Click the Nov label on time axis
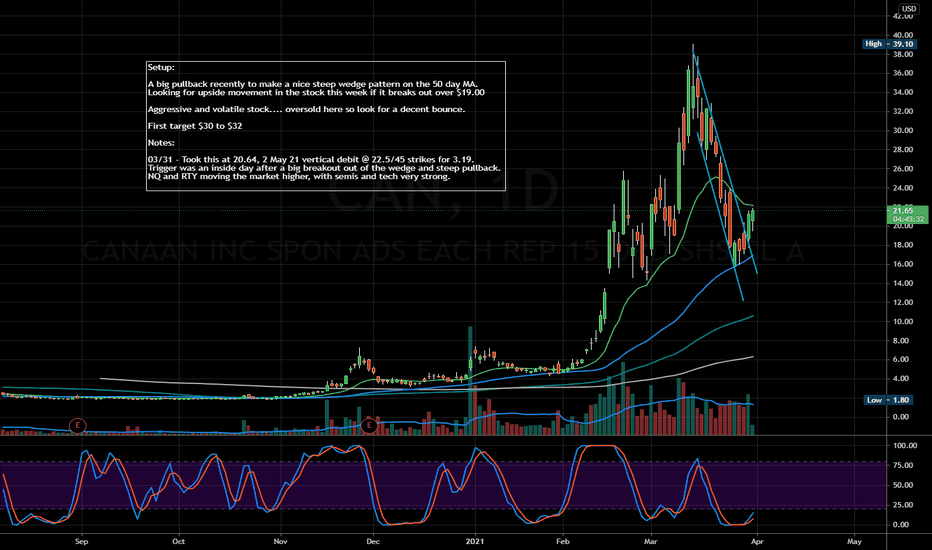This screenshot has height=550, width=932. pos(281,542)
